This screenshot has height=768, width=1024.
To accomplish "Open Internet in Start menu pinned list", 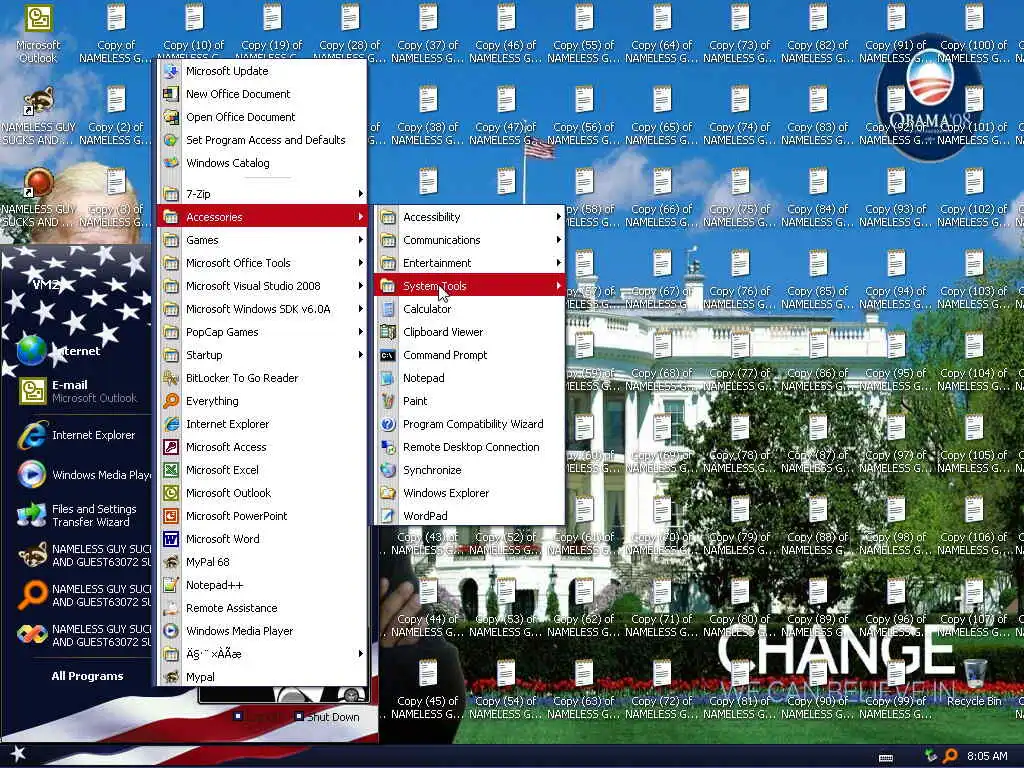I will (77, 351).
